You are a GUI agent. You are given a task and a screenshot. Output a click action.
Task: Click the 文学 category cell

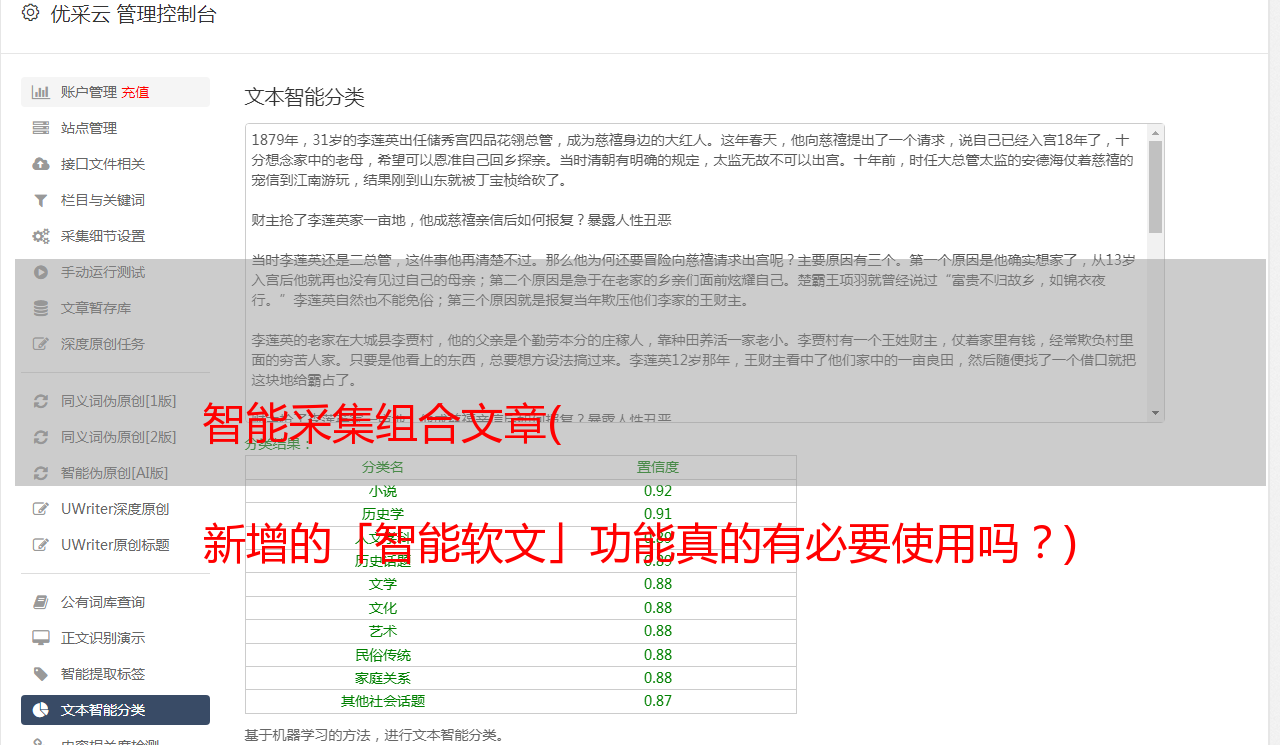click(x=383, y=584)
